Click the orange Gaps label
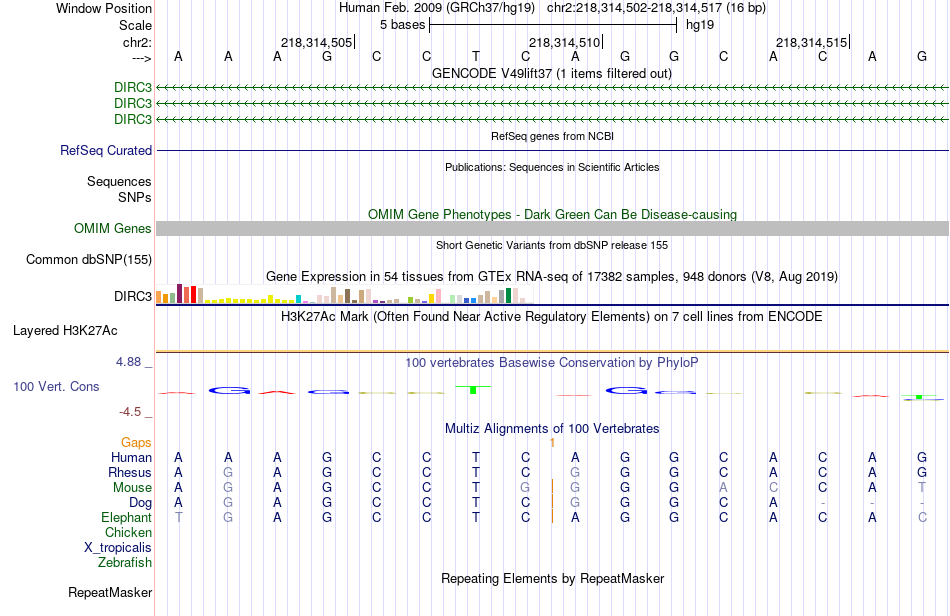The width and height of the screenshot is (950, 616). coord(136,442)
